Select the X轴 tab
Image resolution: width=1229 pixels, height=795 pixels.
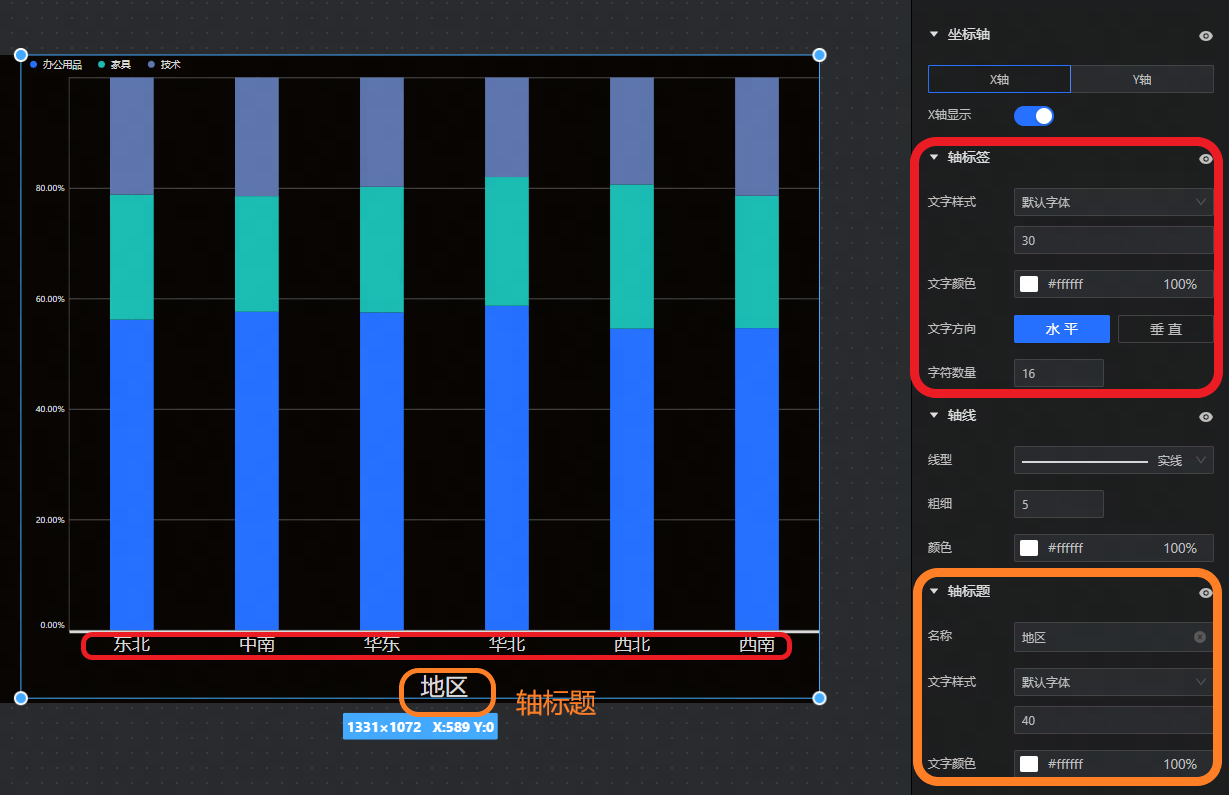click(999, 79)
